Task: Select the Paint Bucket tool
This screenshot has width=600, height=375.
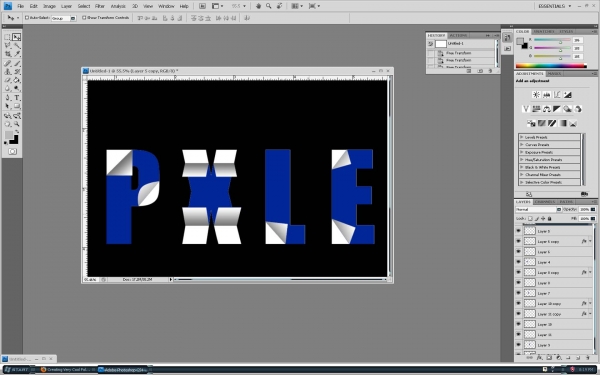Action: pos(16,80)
